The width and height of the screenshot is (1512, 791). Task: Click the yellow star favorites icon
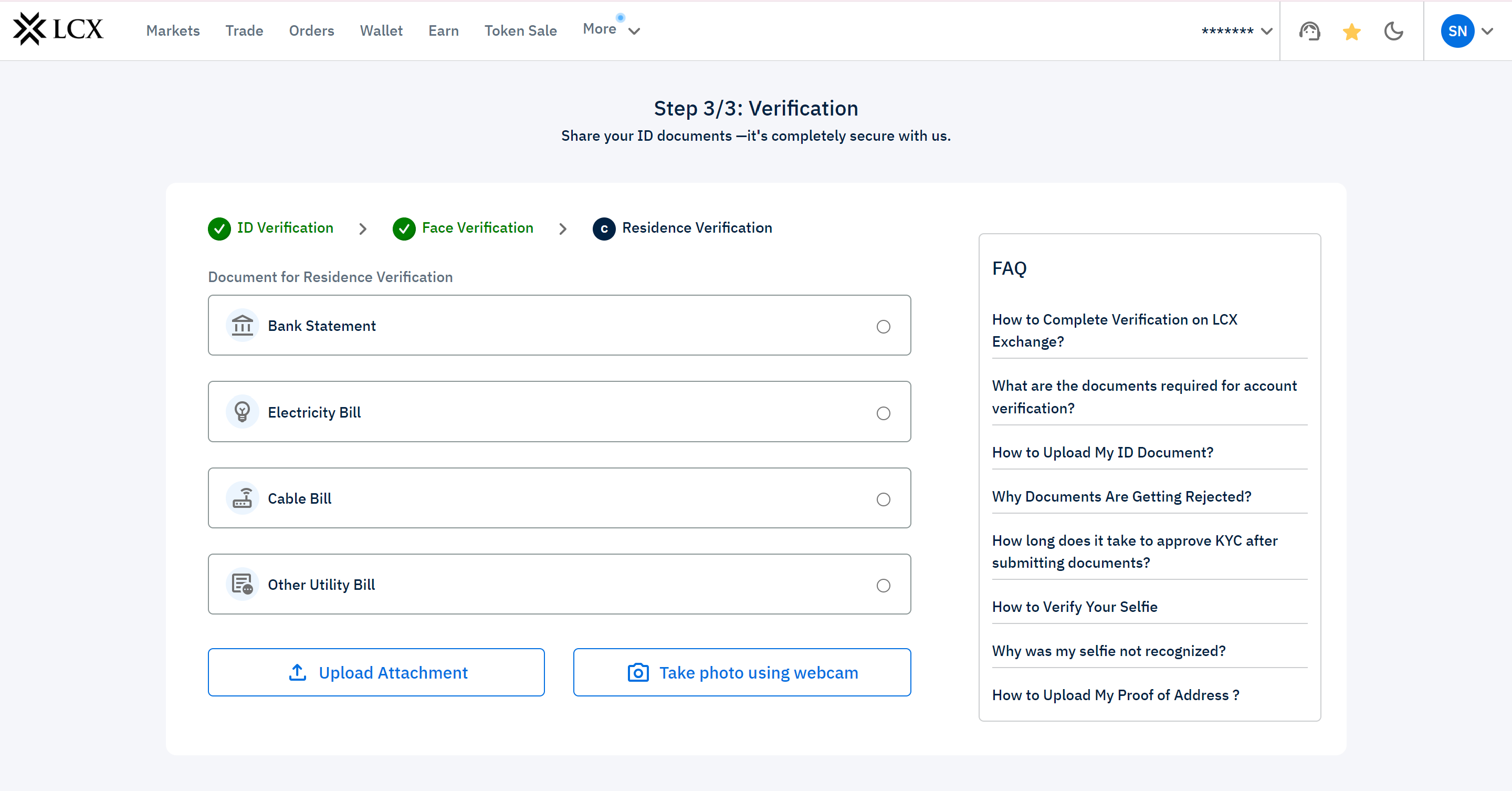pyautogui.click(x=1351, y=31)
